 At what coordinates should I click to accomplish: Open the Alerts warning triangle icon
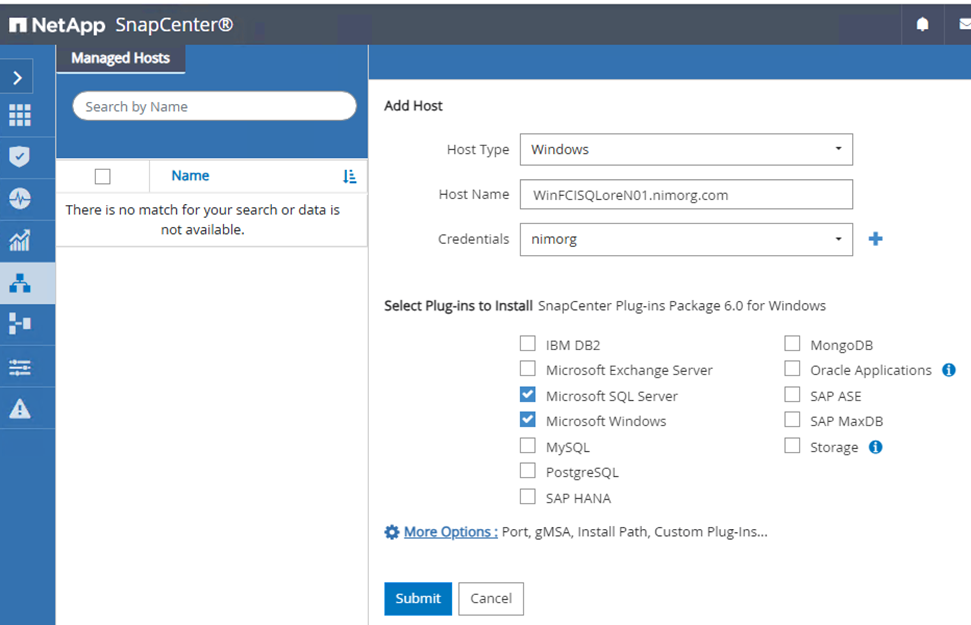point(20,408)
